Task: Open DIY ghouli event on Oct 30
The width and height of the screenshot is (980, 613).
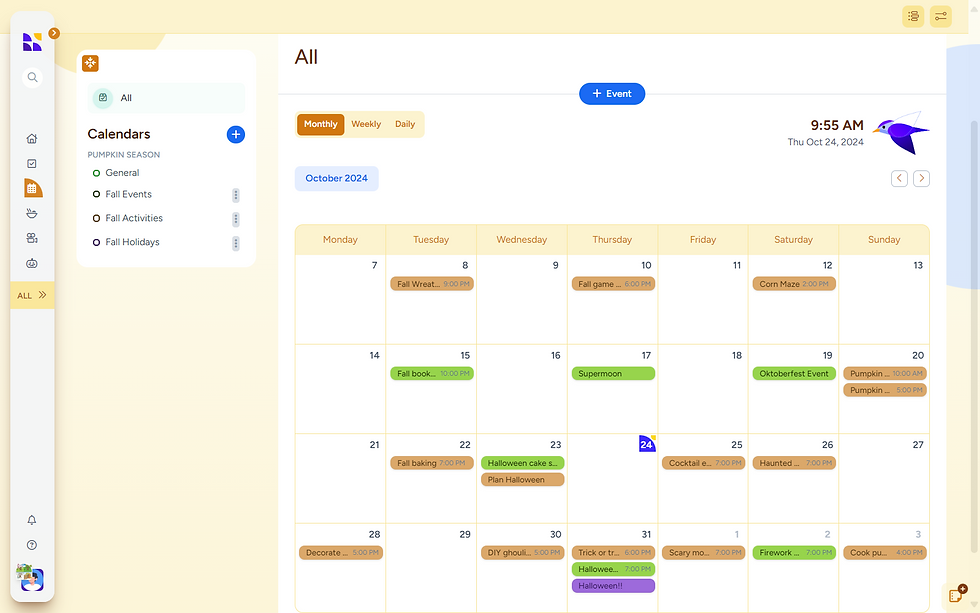Action: [x=522, y=552]
